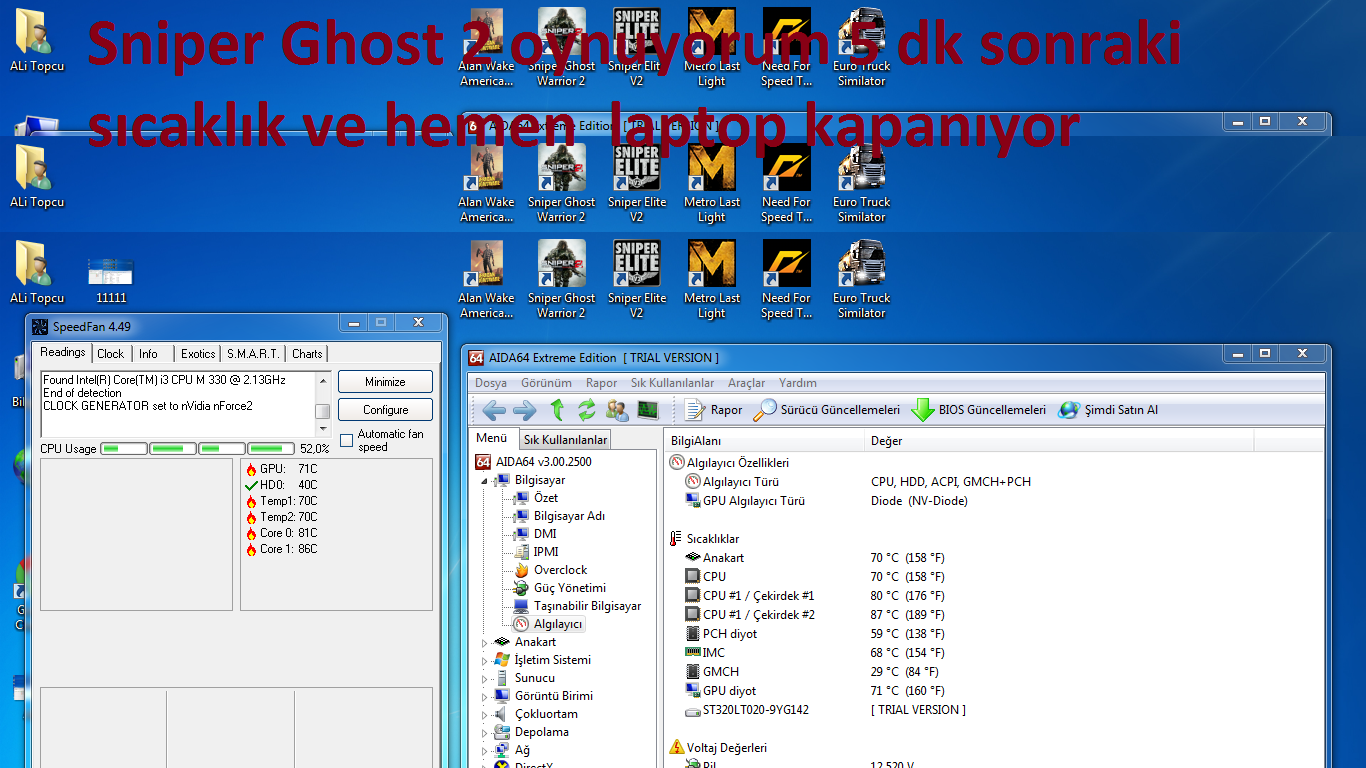Expand the Anakart node in the left tree

tap(485, 643)
